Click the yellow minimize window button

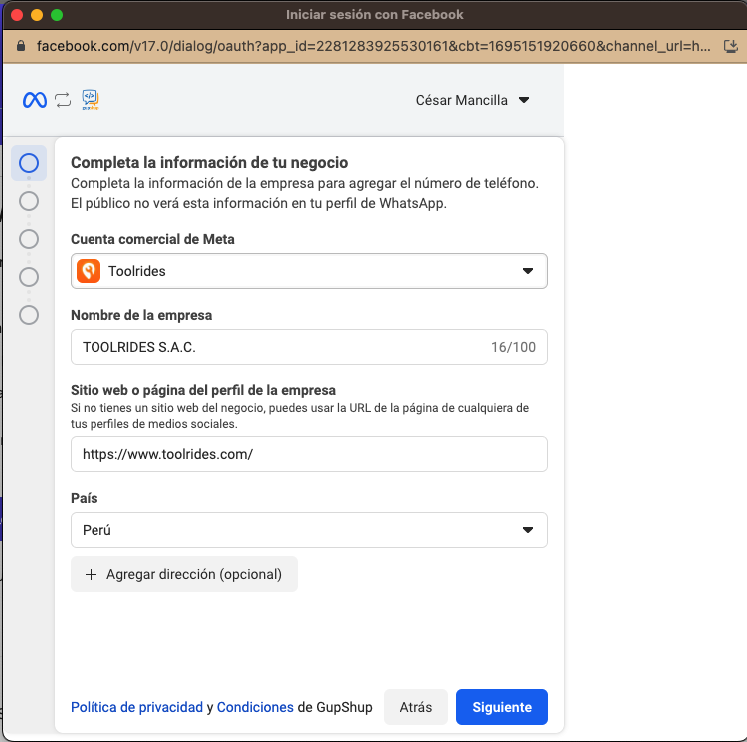pos(37,15)
